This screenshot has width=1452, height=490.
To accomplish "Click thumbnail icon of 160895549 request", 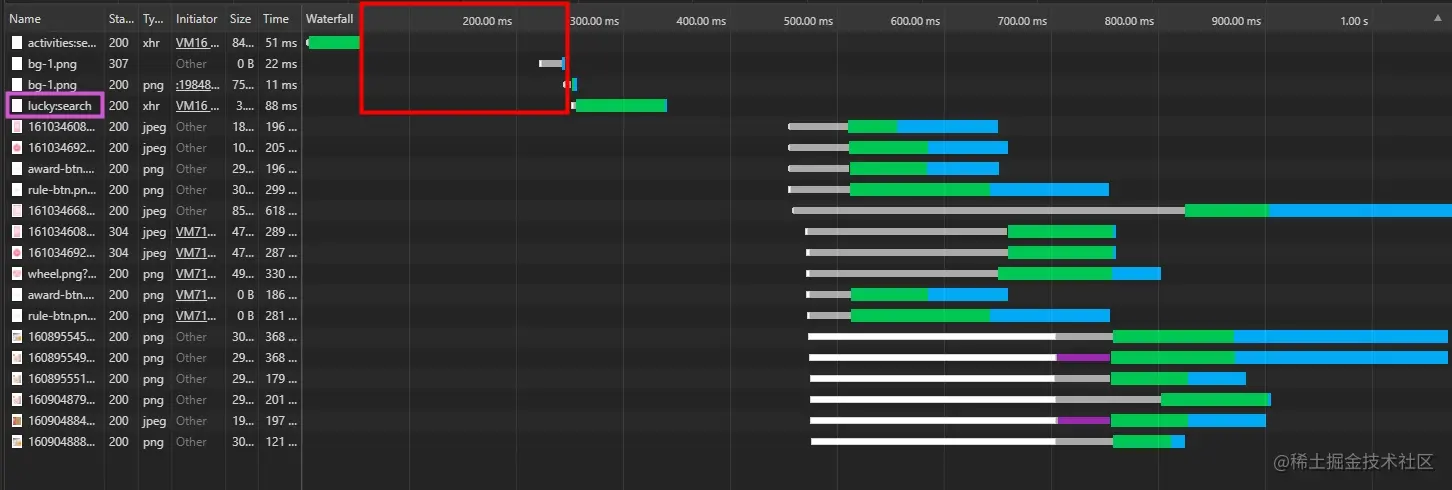I will point(17,358).
